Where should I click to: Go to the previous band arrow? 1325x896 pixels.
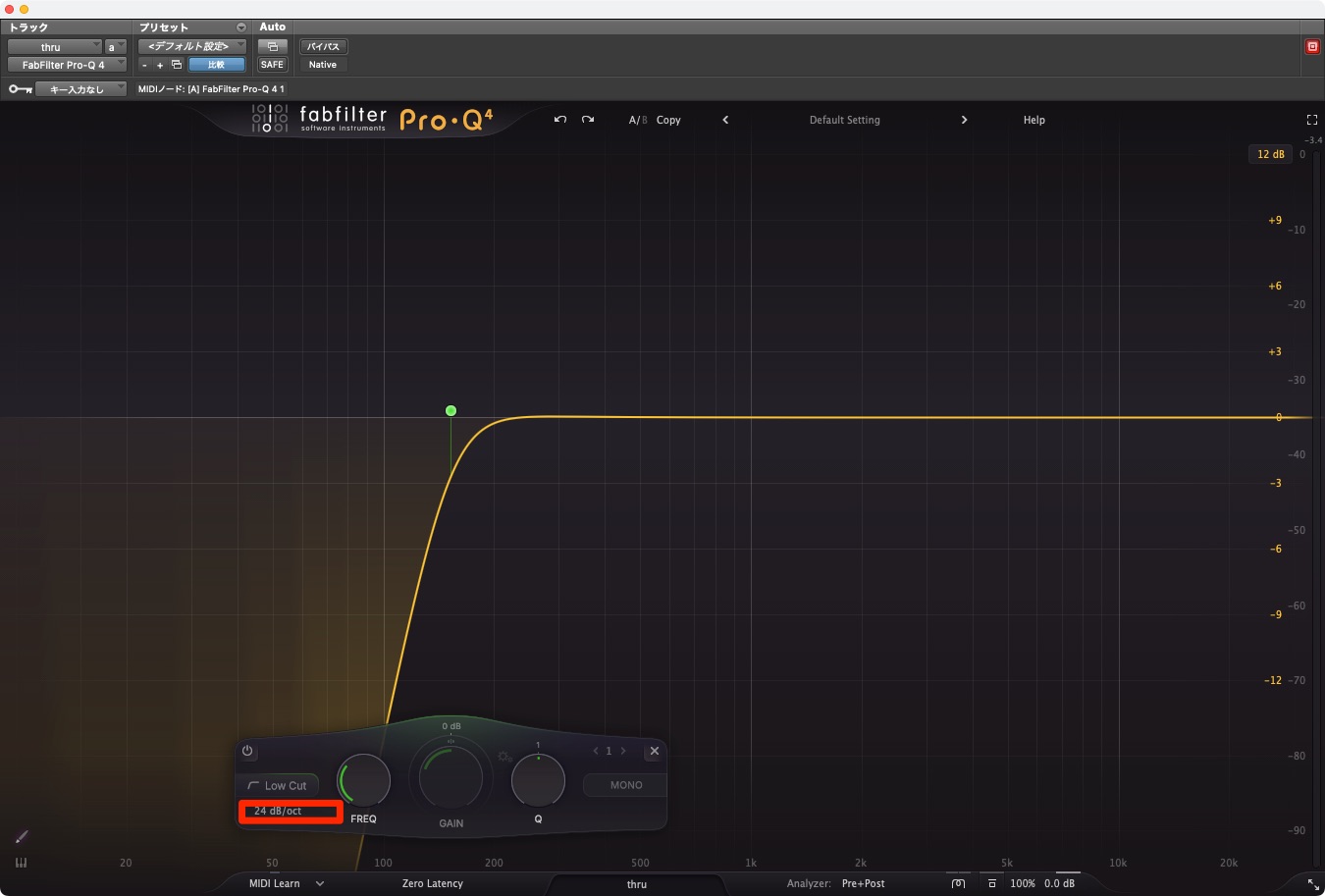coord(595,751)
